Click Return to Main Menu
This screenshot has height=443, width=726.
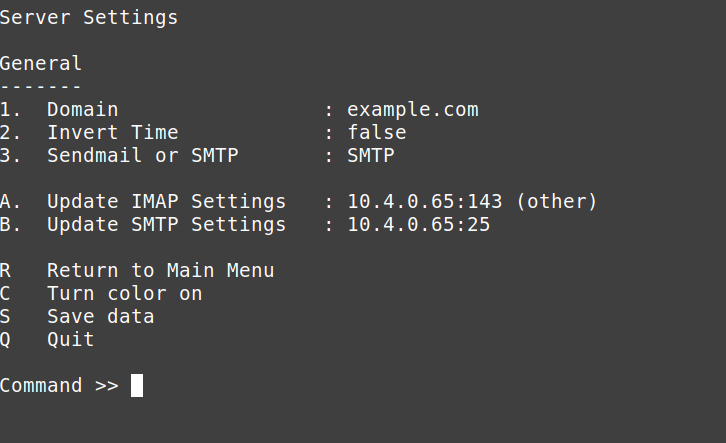coord(160,271)
